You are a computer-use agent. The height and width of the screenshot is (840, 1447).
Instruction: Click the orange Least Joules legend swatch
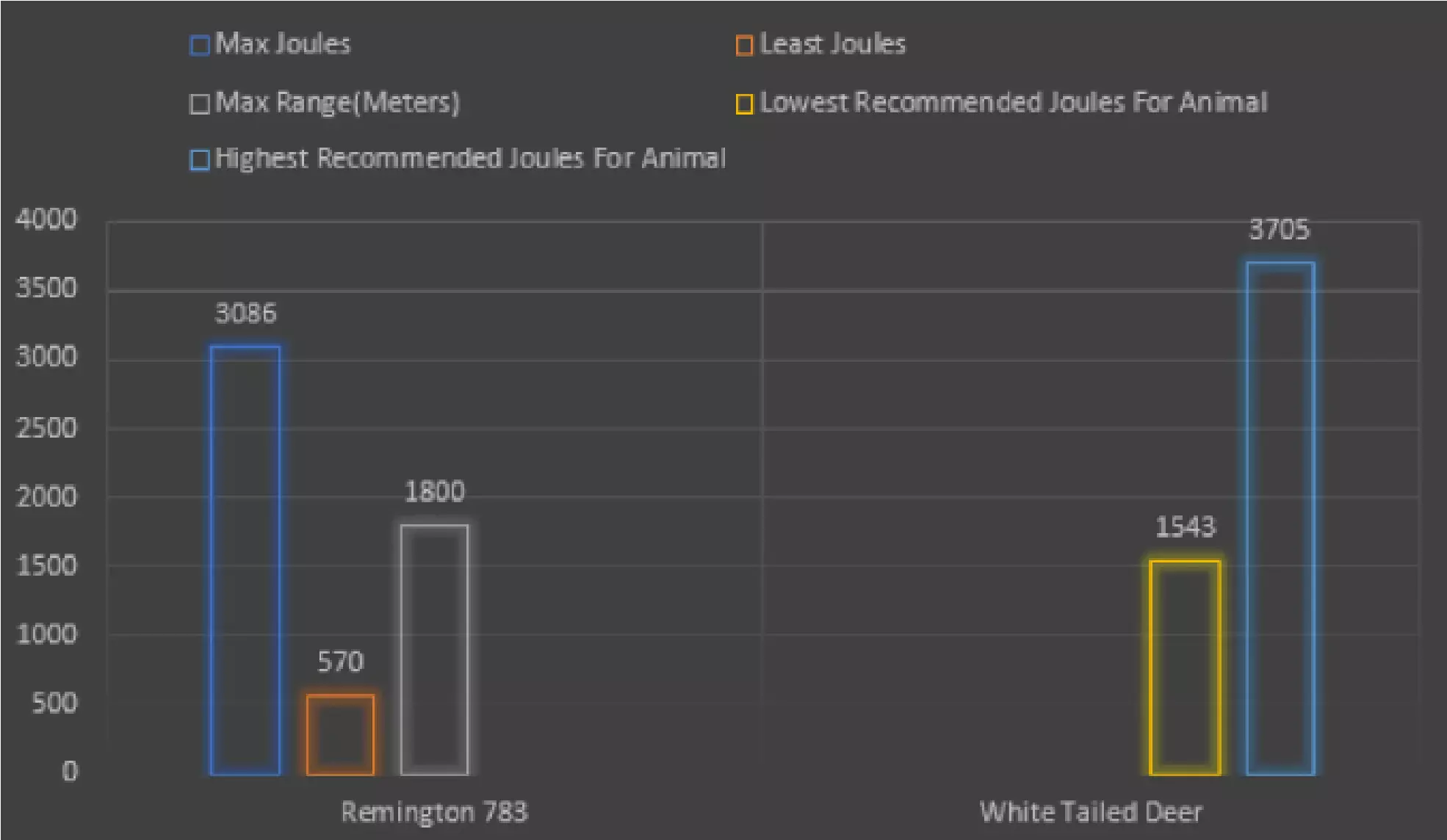[744, 46]
